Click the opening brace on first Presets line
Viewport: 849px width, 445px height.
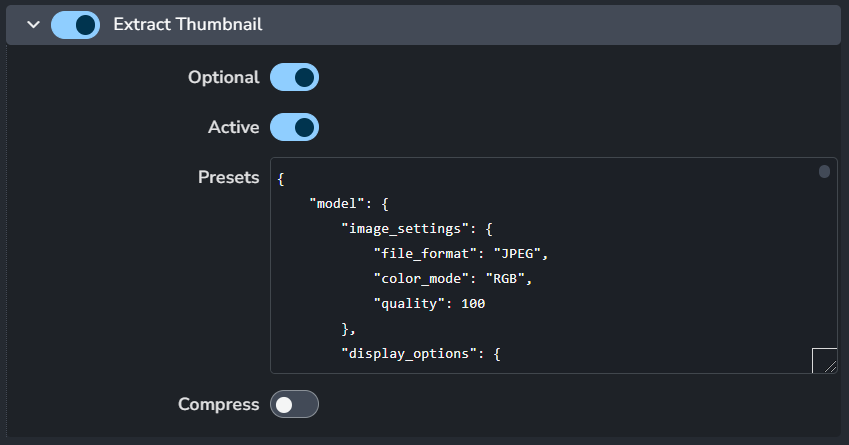282,178
